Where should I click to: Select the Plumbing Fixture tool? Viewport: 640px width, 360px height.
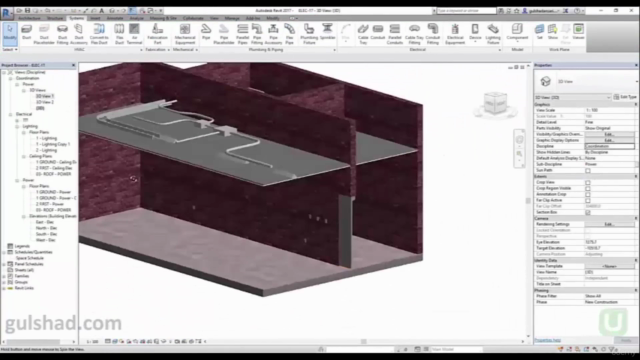[x=309, y=33]
